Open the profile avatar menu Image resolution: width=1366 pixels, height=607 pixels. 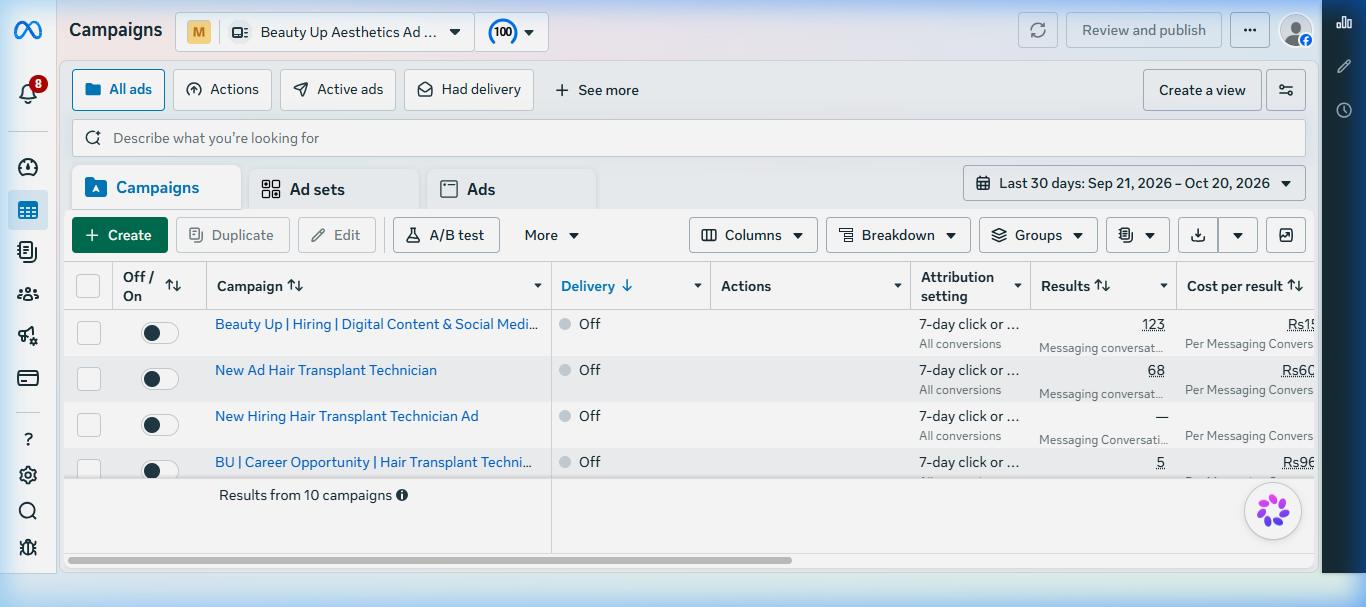[x=1296, y=30]
